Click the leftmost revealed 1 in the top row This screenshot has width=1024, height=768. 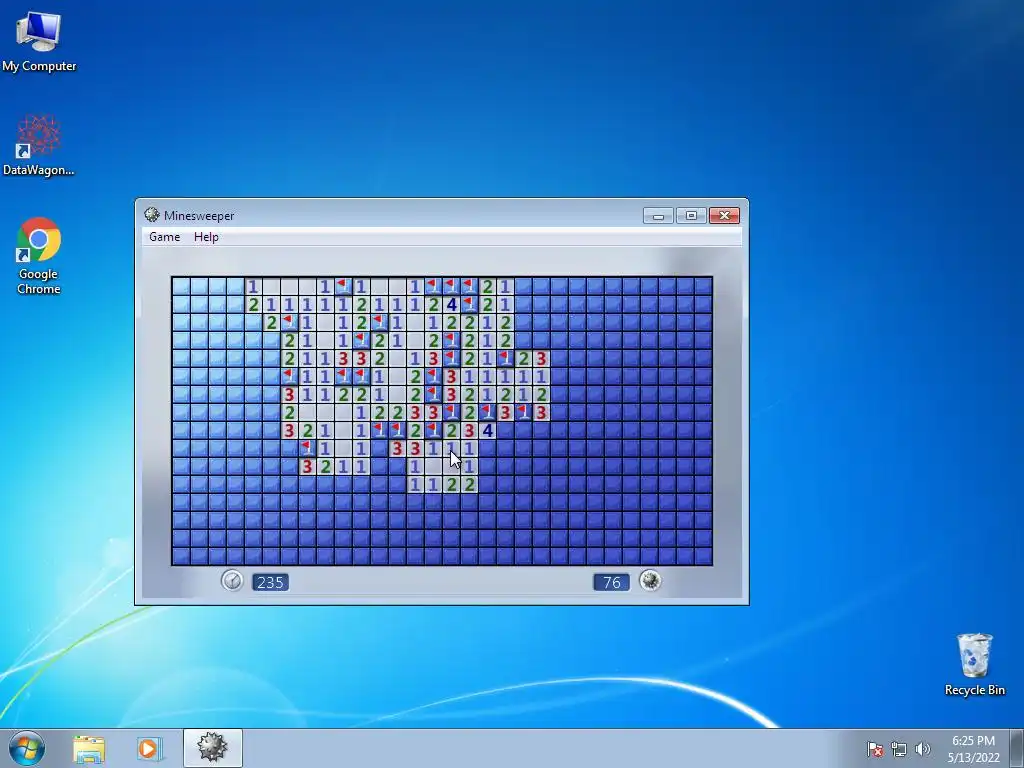(x=253, y=286)
